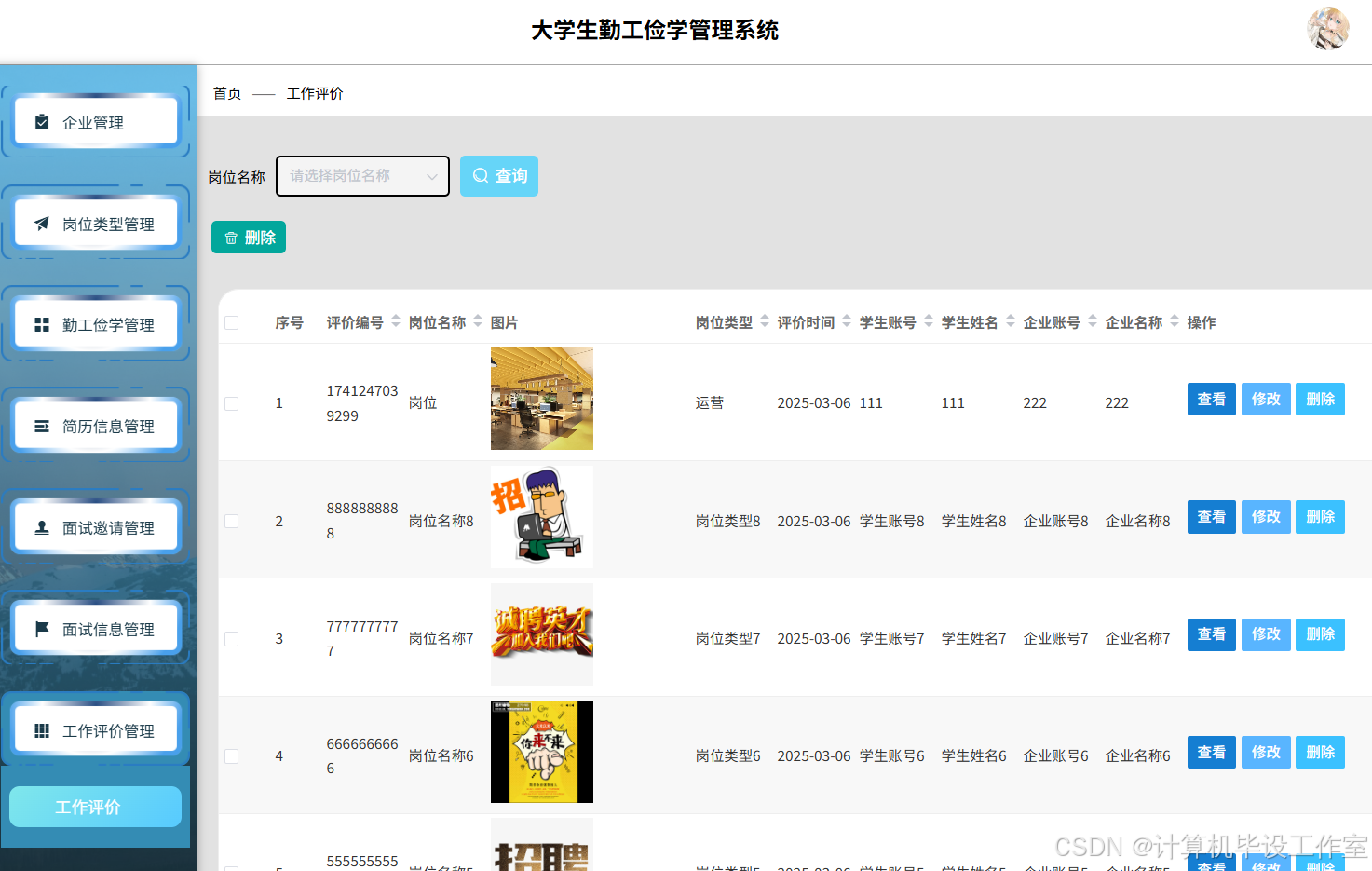The width and height of the screenshot is (1372, 871).
Task: Click 查看 for row 岗位名称6
Action: pyautogui.click(x=1212, y=752)
